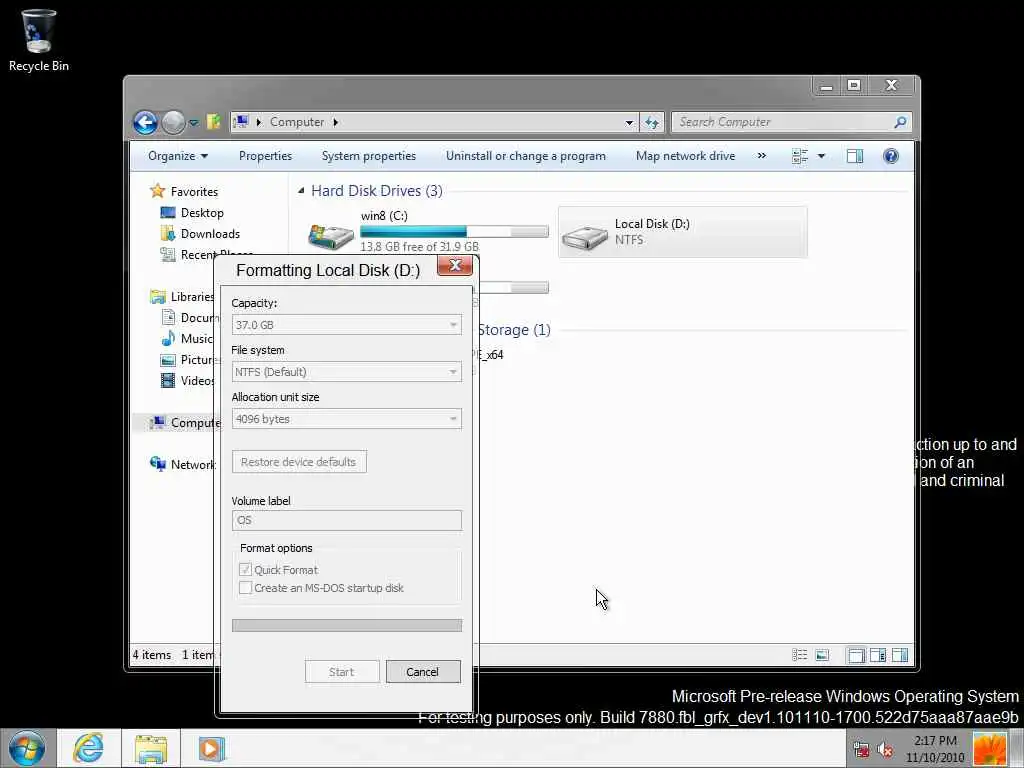This screenshot has width=1024, height=768.
Task: Click Restore device defaults button
Action: 299,462
